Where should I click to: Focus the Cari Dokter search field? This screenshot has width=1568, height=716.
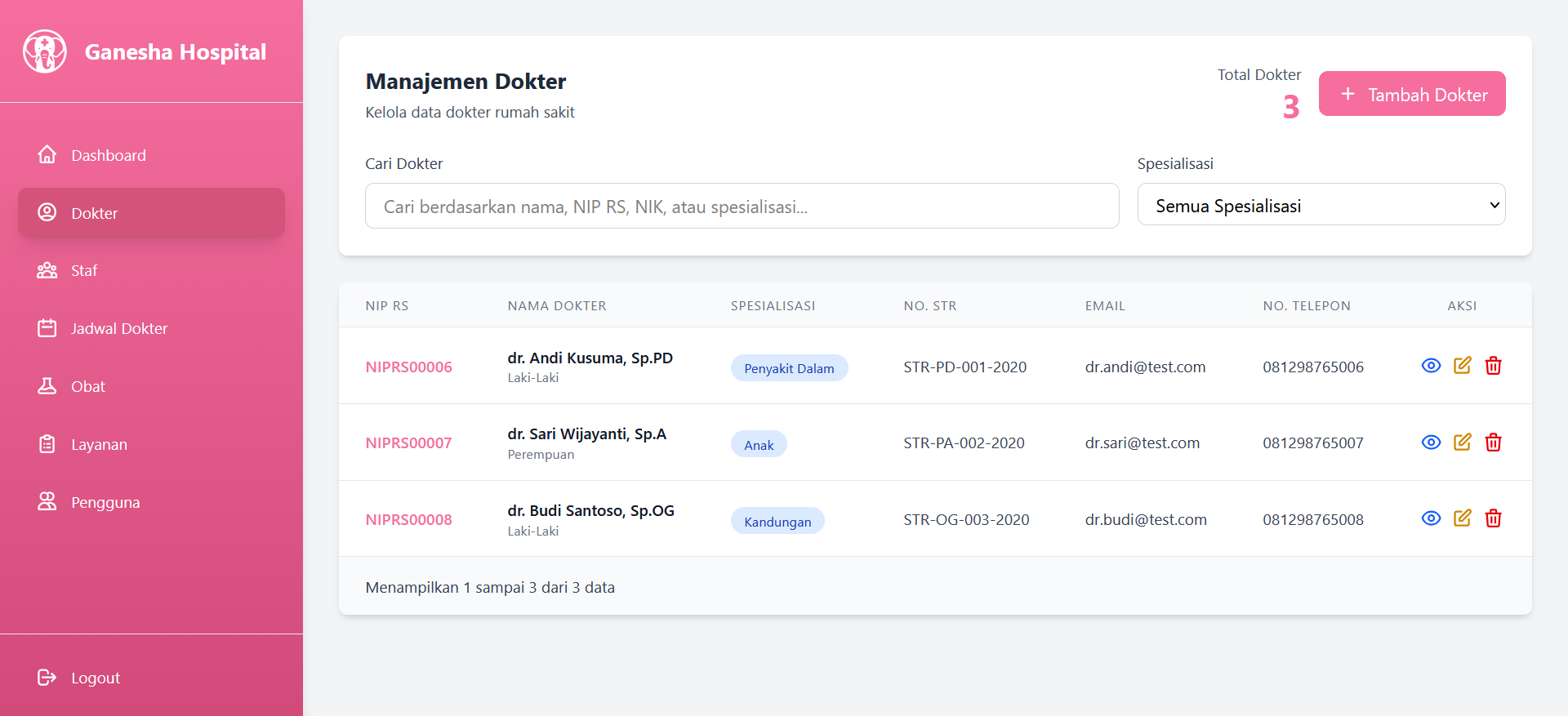tap(742, 206)
